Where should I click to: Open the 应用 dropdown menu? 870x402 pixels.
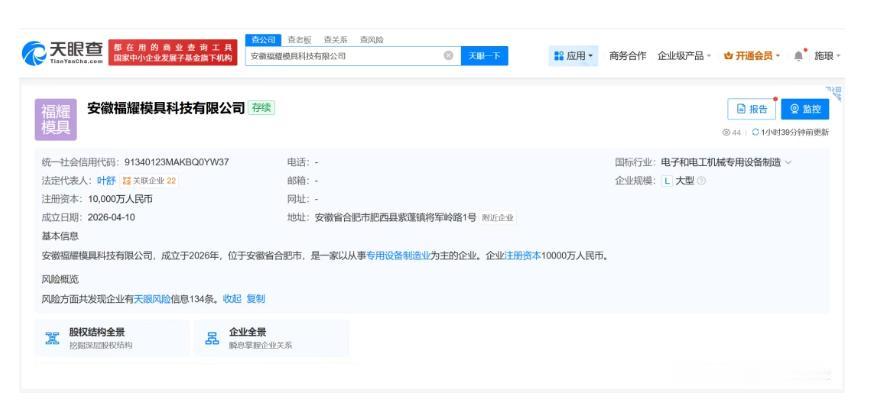[x=573, y=56]
